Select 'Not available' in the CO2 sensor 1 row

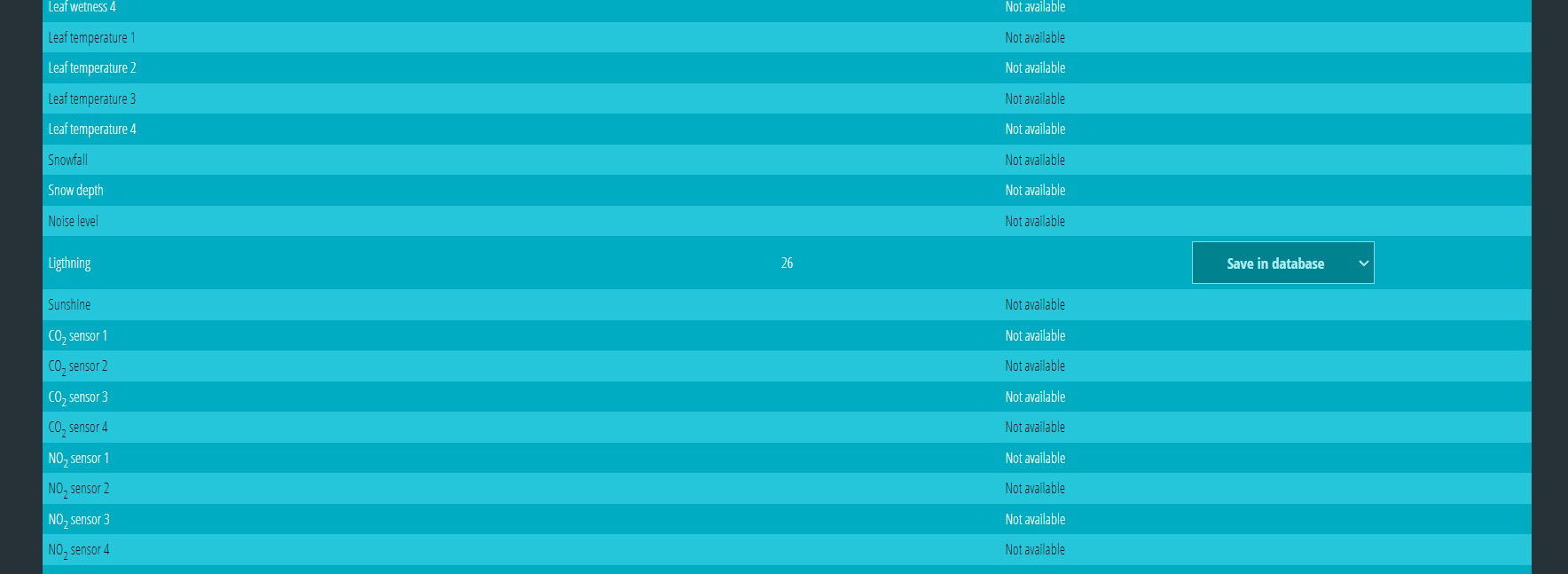[1035, 335]
